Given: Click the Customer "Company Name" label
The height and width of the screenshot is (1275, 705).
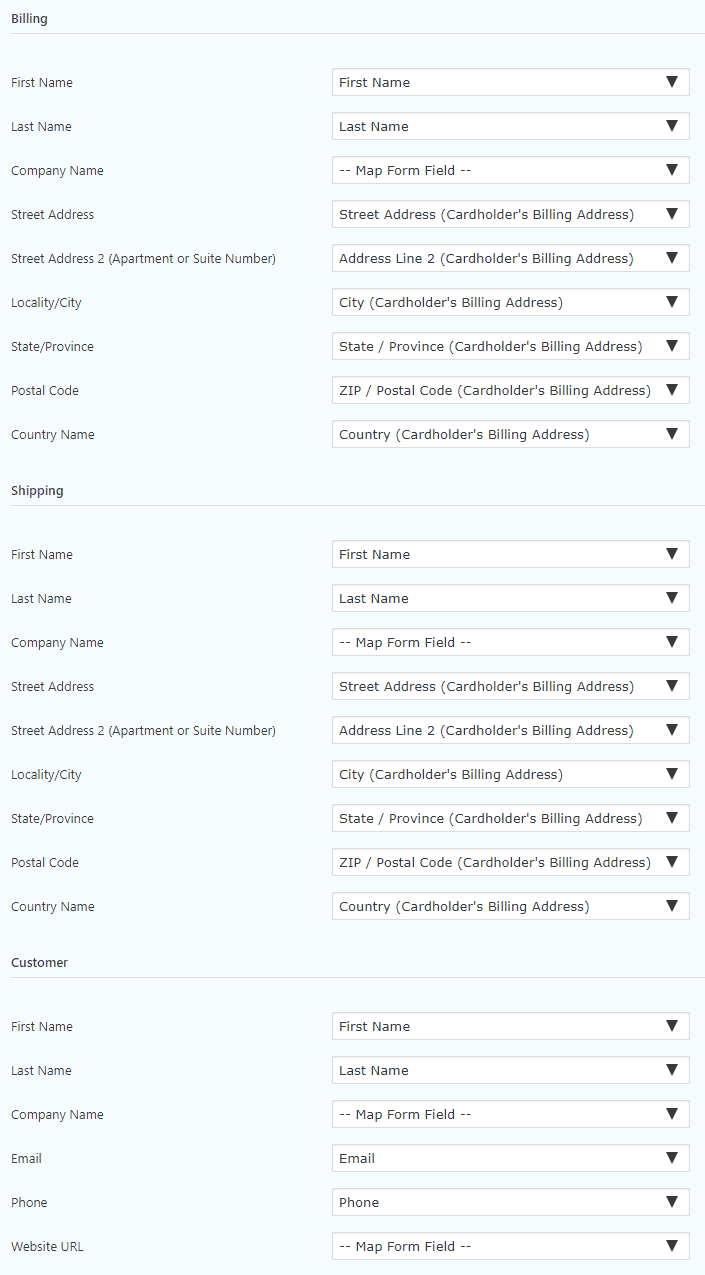Looking at the screenshot, I should 57,1114.
